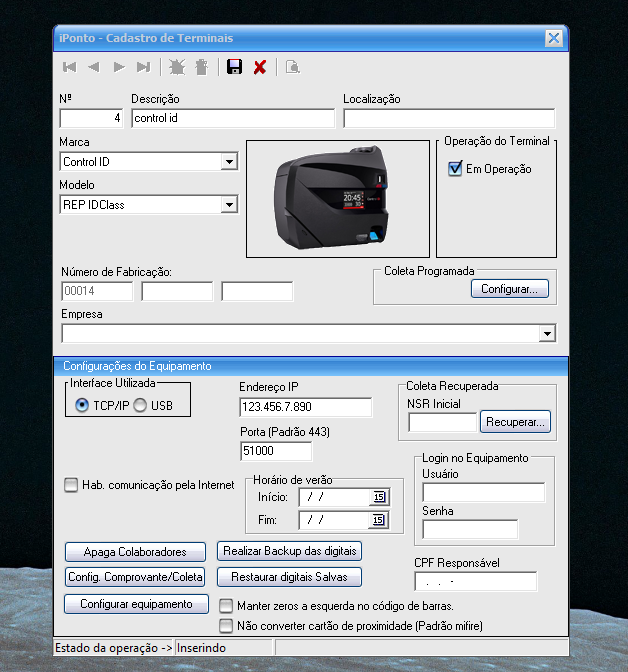Click the Save floppy disk icon
Viewport: 628px width, 672px height.
(x=234, y=67)
